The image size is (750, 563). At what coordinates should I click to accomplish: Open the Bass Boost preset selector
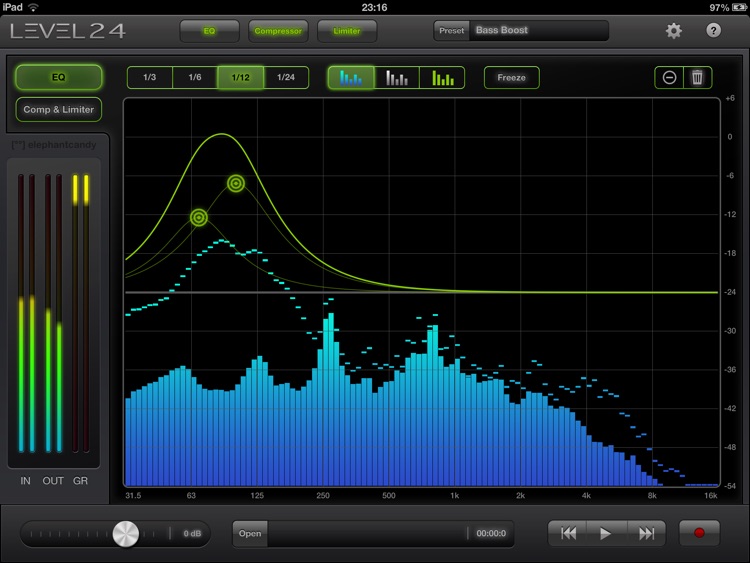point(539,30)
